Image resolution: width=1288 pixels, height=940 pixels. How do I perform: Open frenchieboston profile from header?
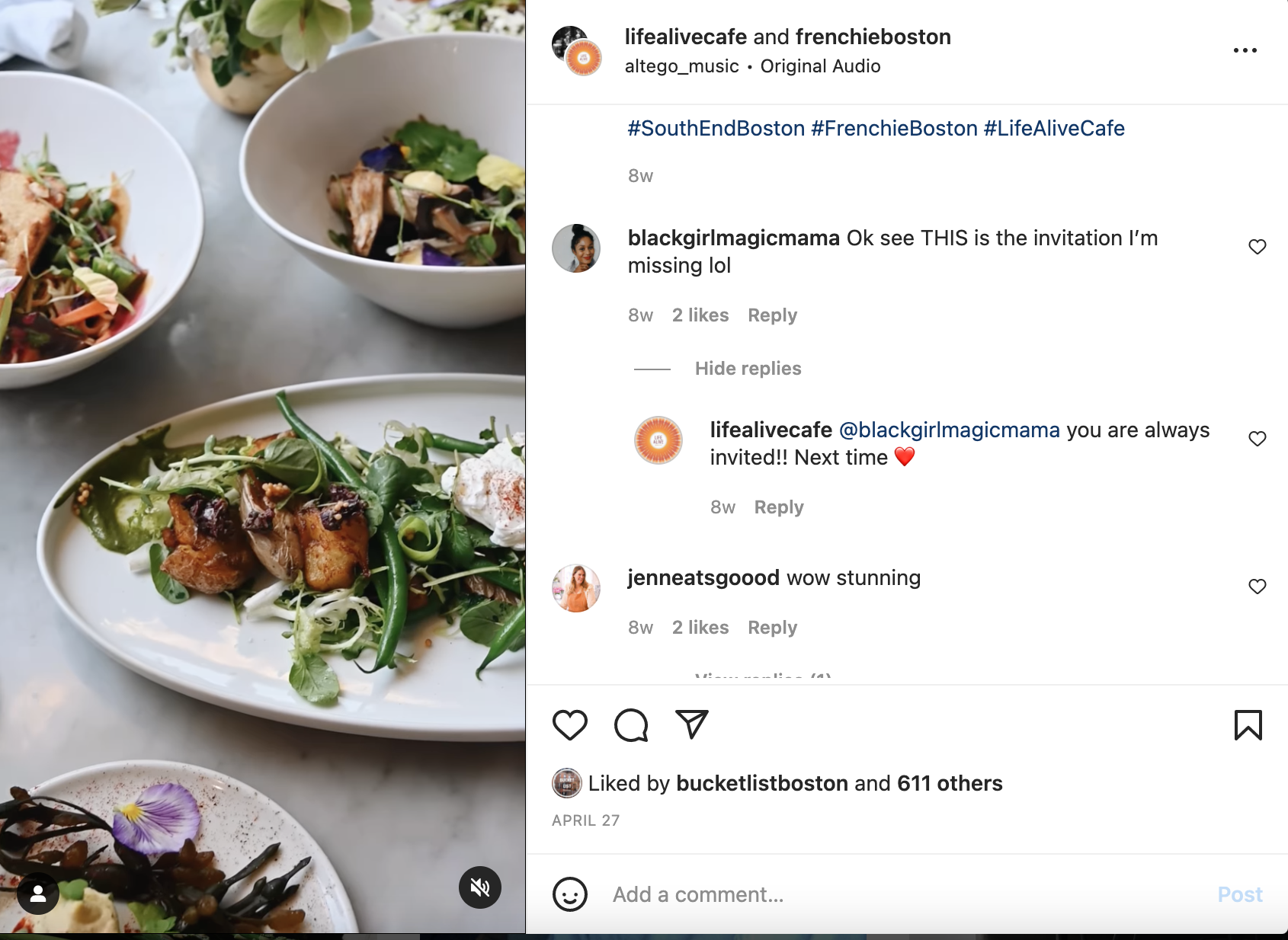coord(873,37)
